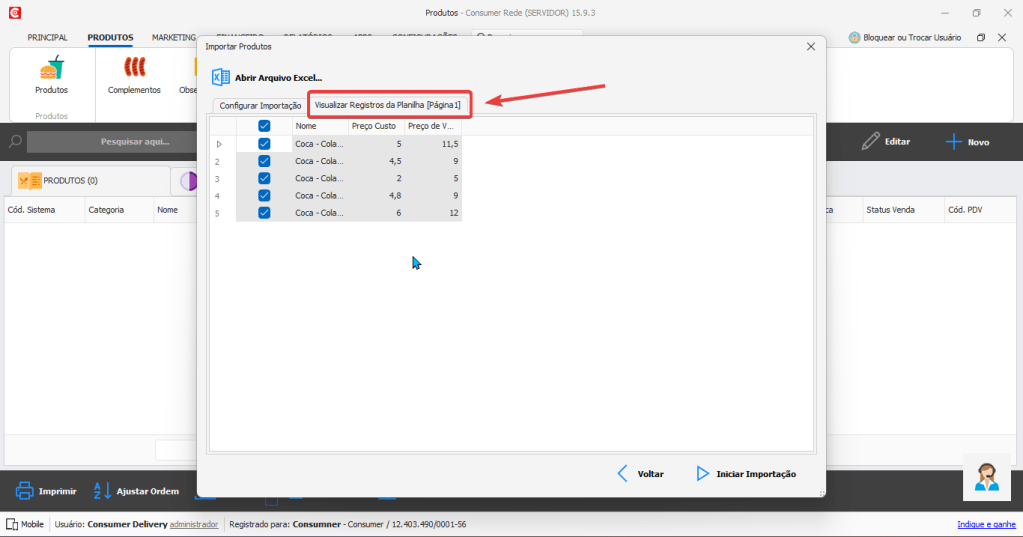Click the Novo plus icon

click(954, 142)
